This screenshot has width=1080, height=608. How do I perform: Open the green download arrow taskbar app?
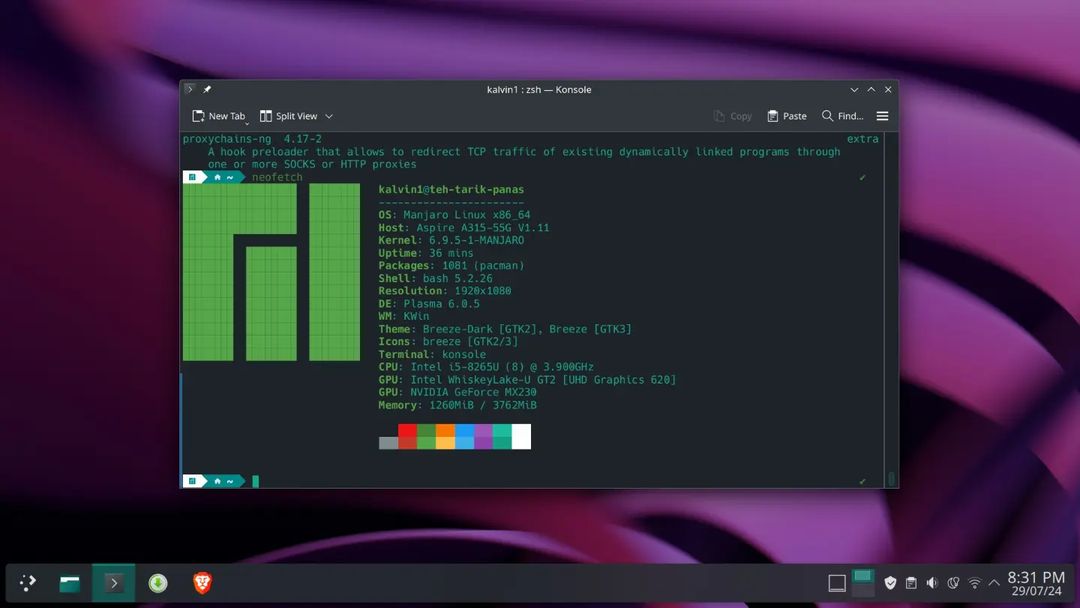[x=158, y=583]
